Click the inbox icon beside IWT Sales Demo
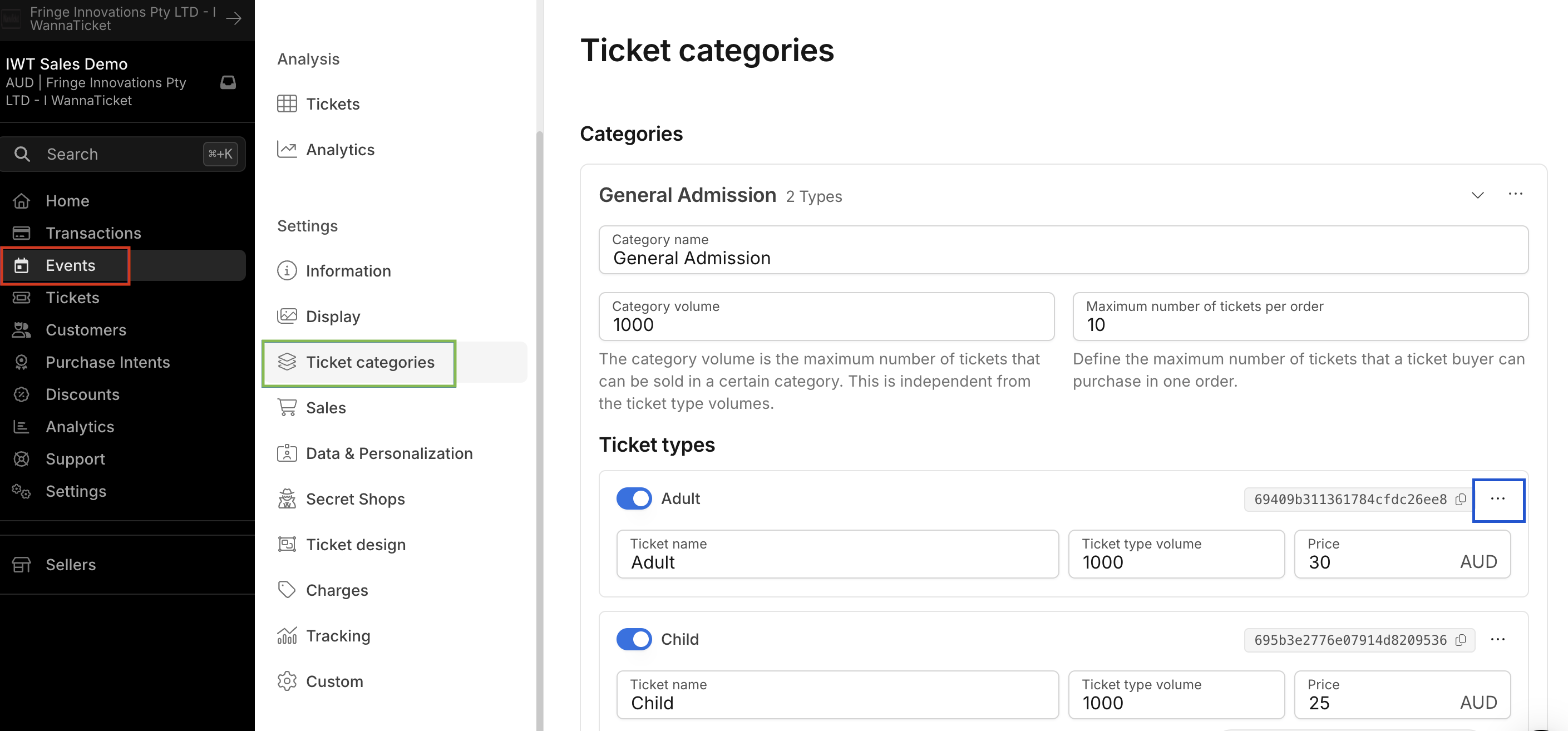This screenshot has height=731, width=1568. point(228,82)
